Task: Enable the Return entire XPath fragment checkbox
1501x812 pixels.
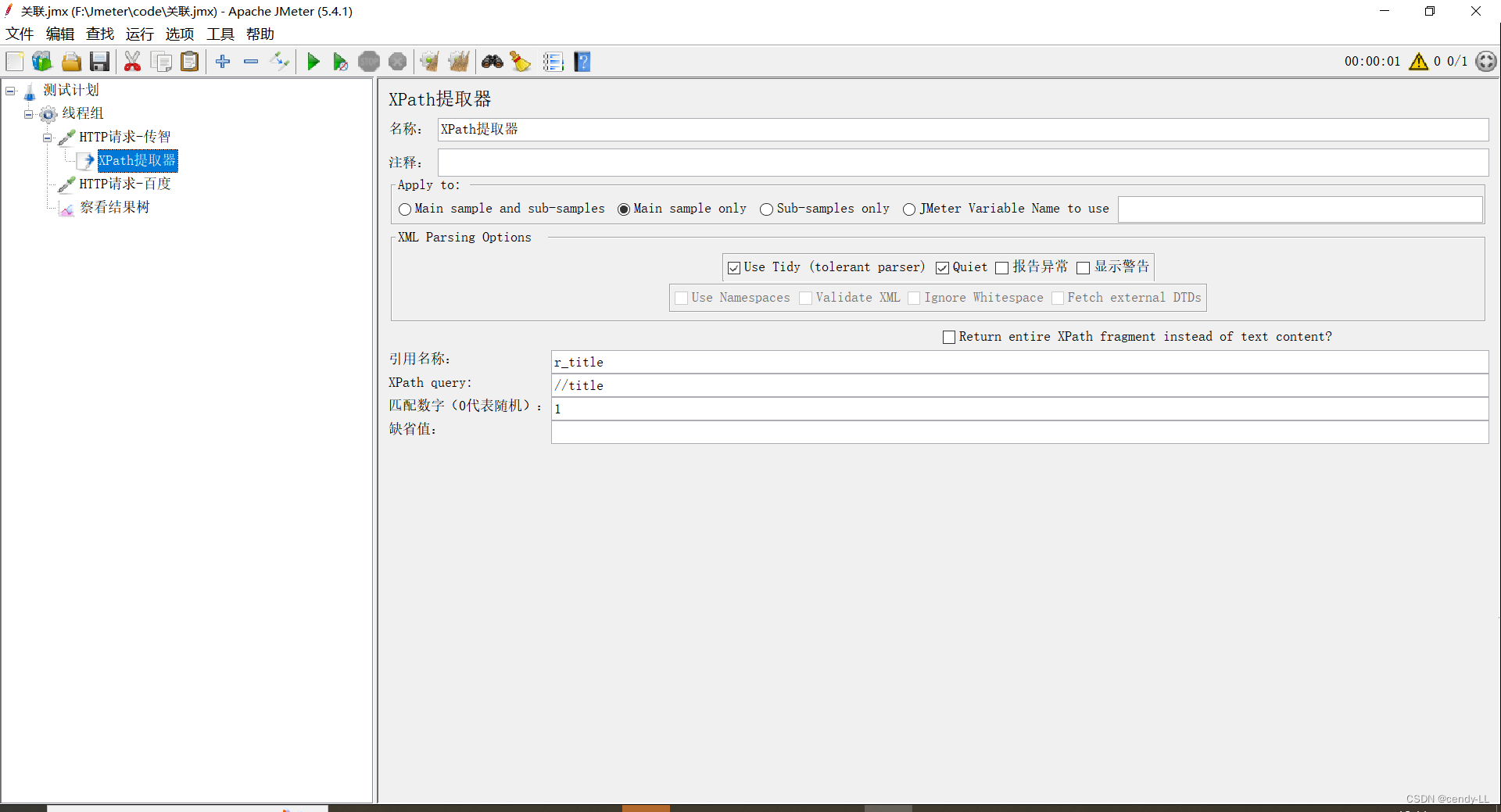Action: tap(948, 337)
